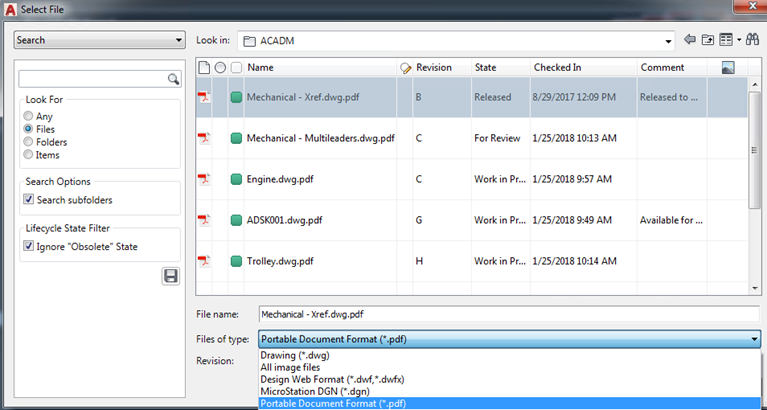Open the Files of type dropdown
767x410 pixels.
point(509,339)
